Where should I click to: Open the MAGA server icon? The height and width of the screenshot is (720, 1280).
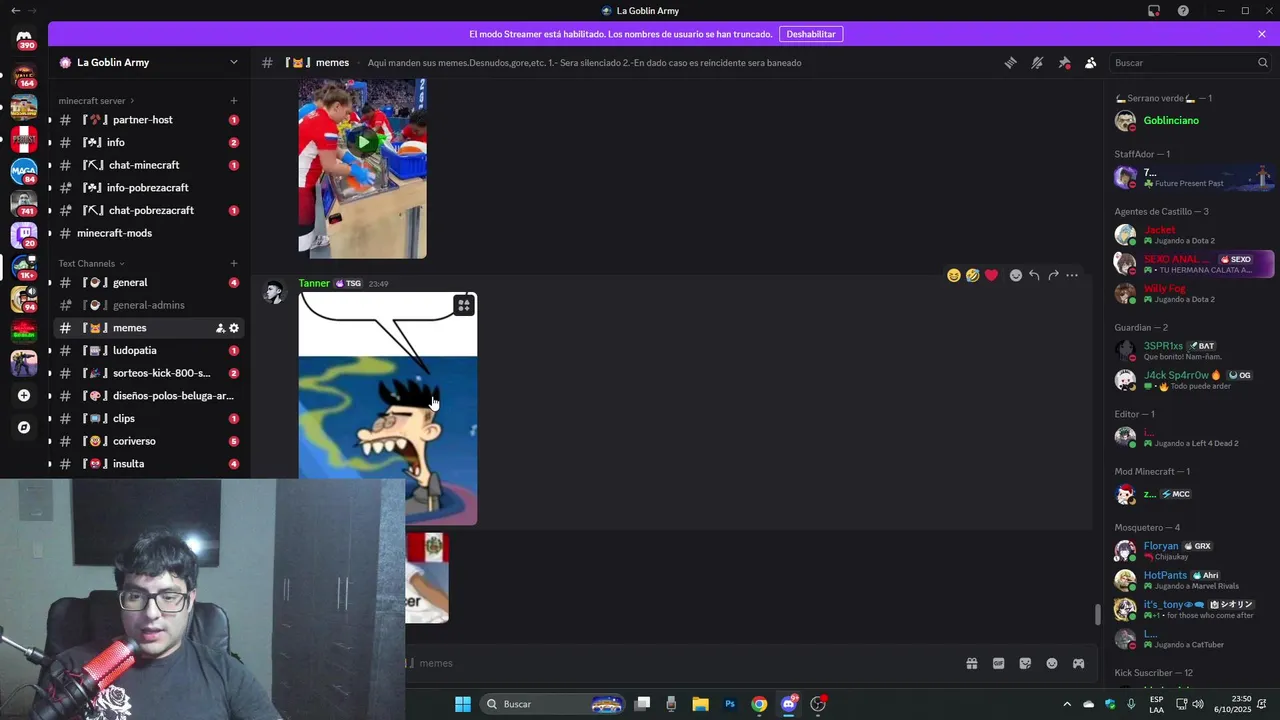click(24, 170)
